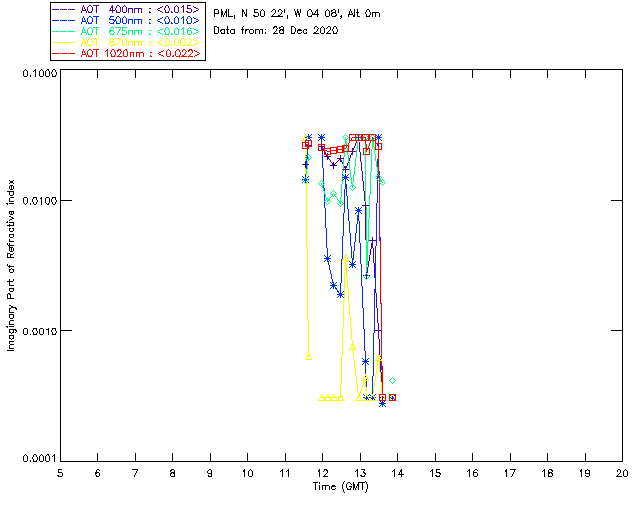Select the 5 hour x-axis tick label
This screenshot has height=512, width=640.
pos(60,472)
